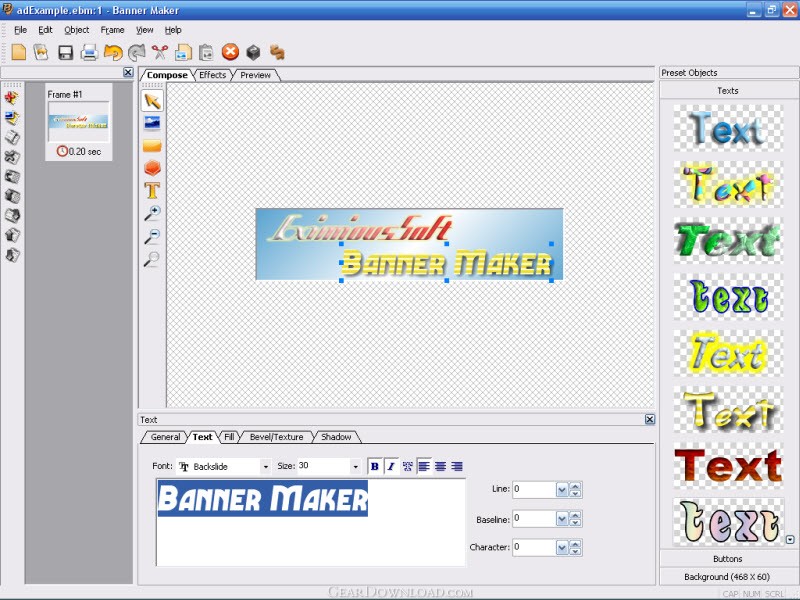Switch to the Effects tab
This screenshot has height=600, width=800.
pyautogui.click(x=212, y=75)
